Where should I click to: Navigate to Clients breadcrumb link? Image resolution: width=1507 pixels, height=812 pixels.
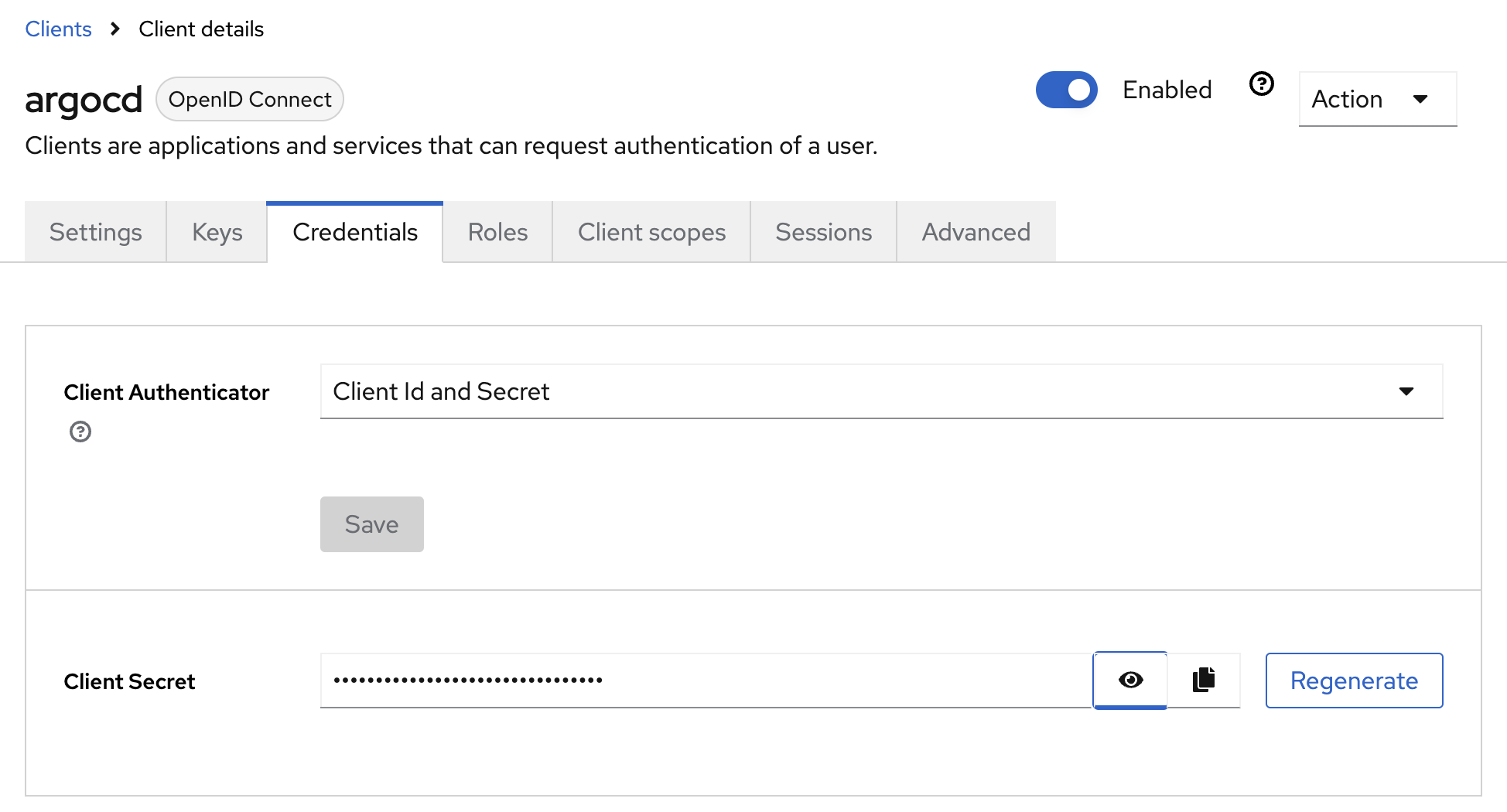58,29
